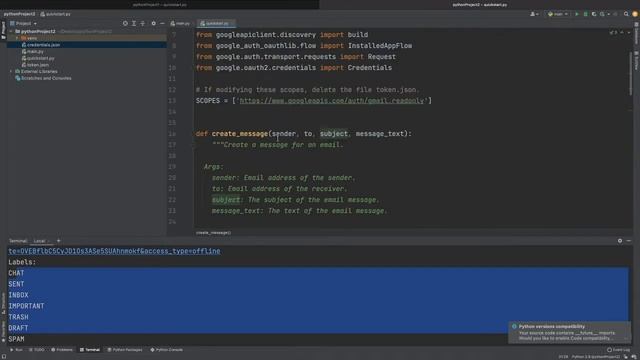Viewport: 640px width, 360px height.
Task: Expand the External Libraries node
Action: 11,71
